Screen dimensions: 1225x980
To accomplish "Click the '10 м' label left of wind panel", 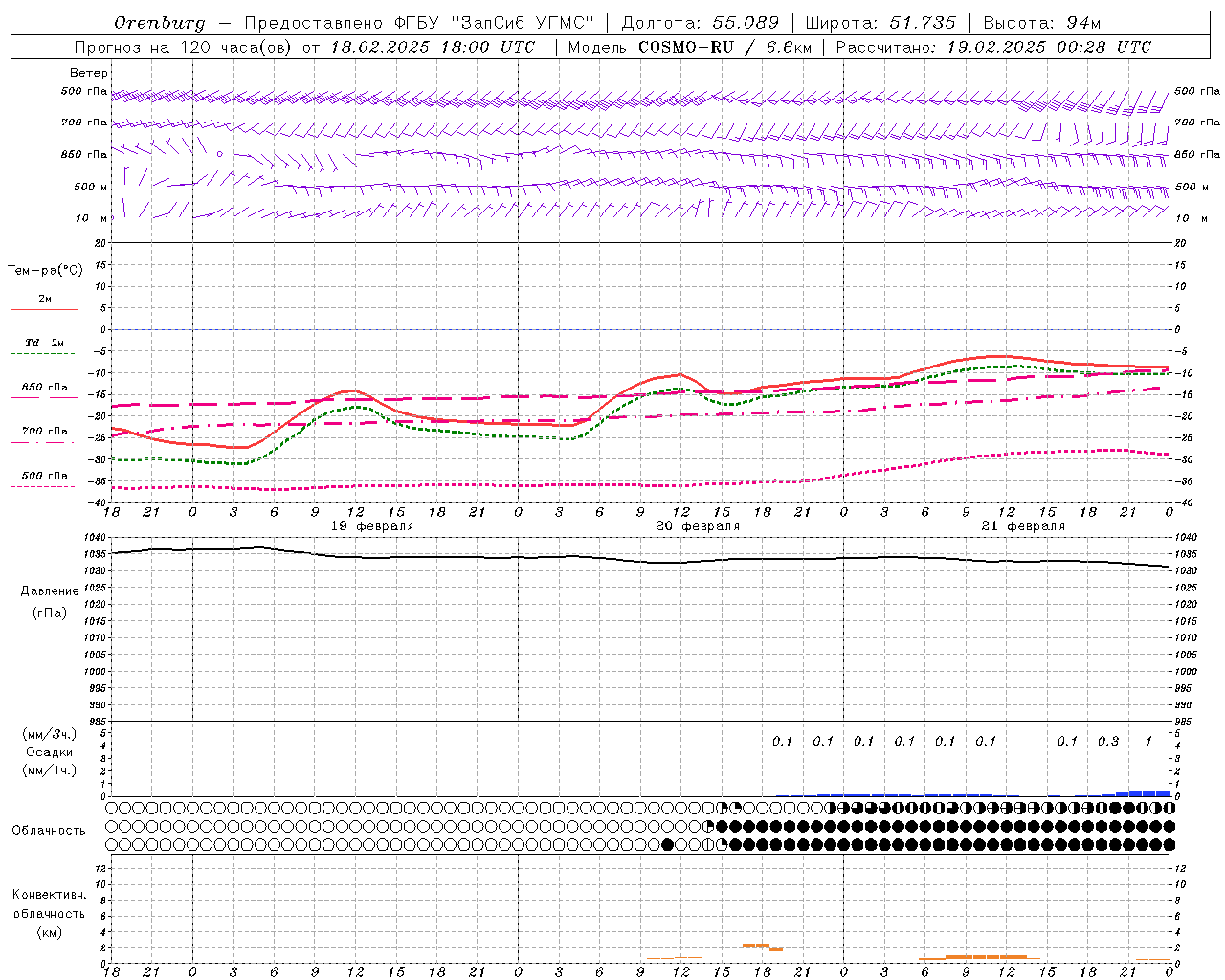I will [x=92, y=218].
